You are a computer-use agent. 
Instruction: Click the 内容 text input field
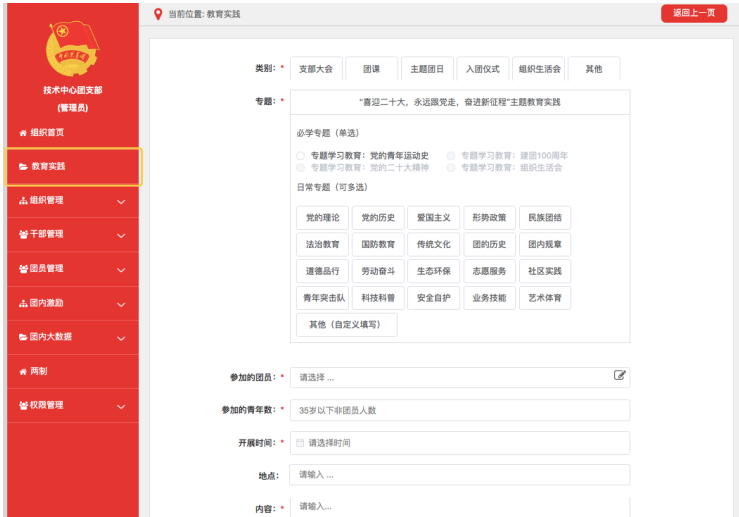(460, 507)
